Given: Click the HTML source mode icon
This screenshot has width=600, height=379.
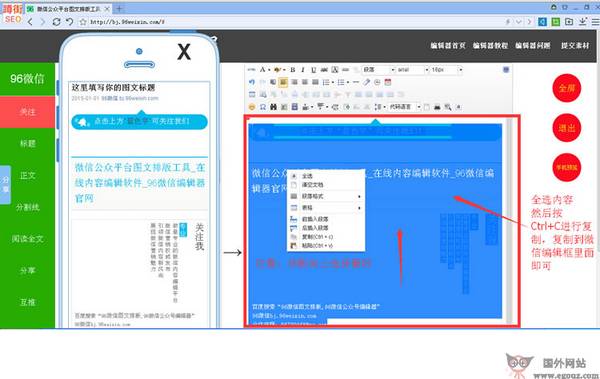Looking at the screenshot, I should (251, 70).
